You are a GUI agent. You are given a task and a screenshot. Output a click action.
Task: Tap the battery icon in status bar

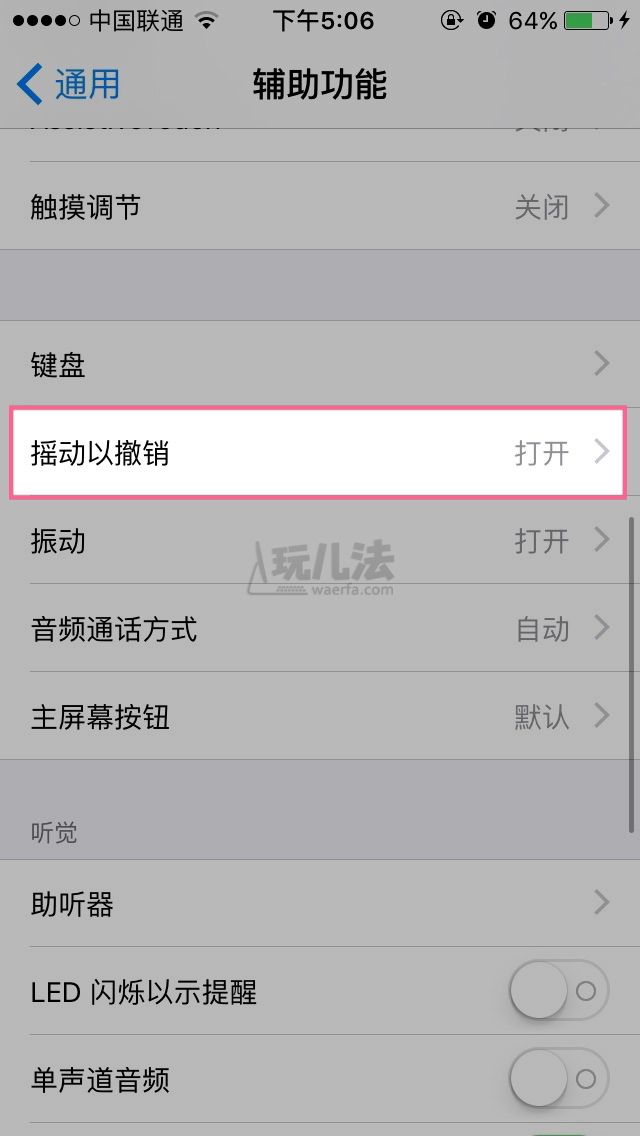[588, 20]
